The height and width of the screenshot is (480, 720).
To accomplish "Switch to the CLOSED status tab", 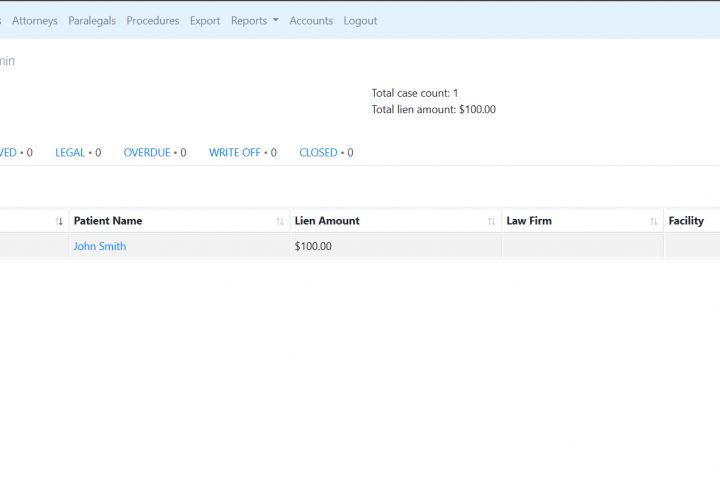I will pos(326,152).
